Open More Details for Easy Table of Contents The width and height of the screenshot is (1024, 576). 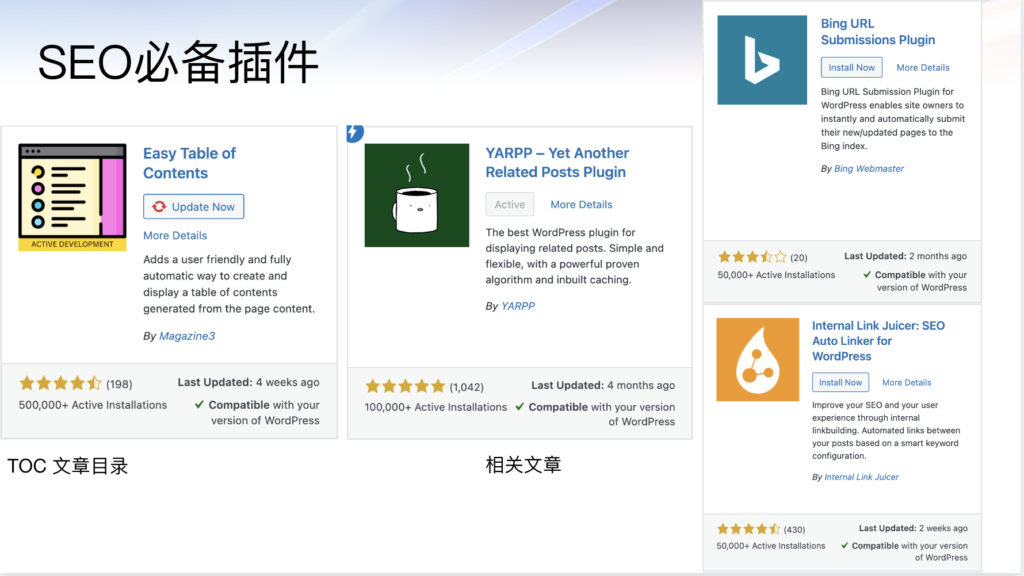(x=175, y=236)
